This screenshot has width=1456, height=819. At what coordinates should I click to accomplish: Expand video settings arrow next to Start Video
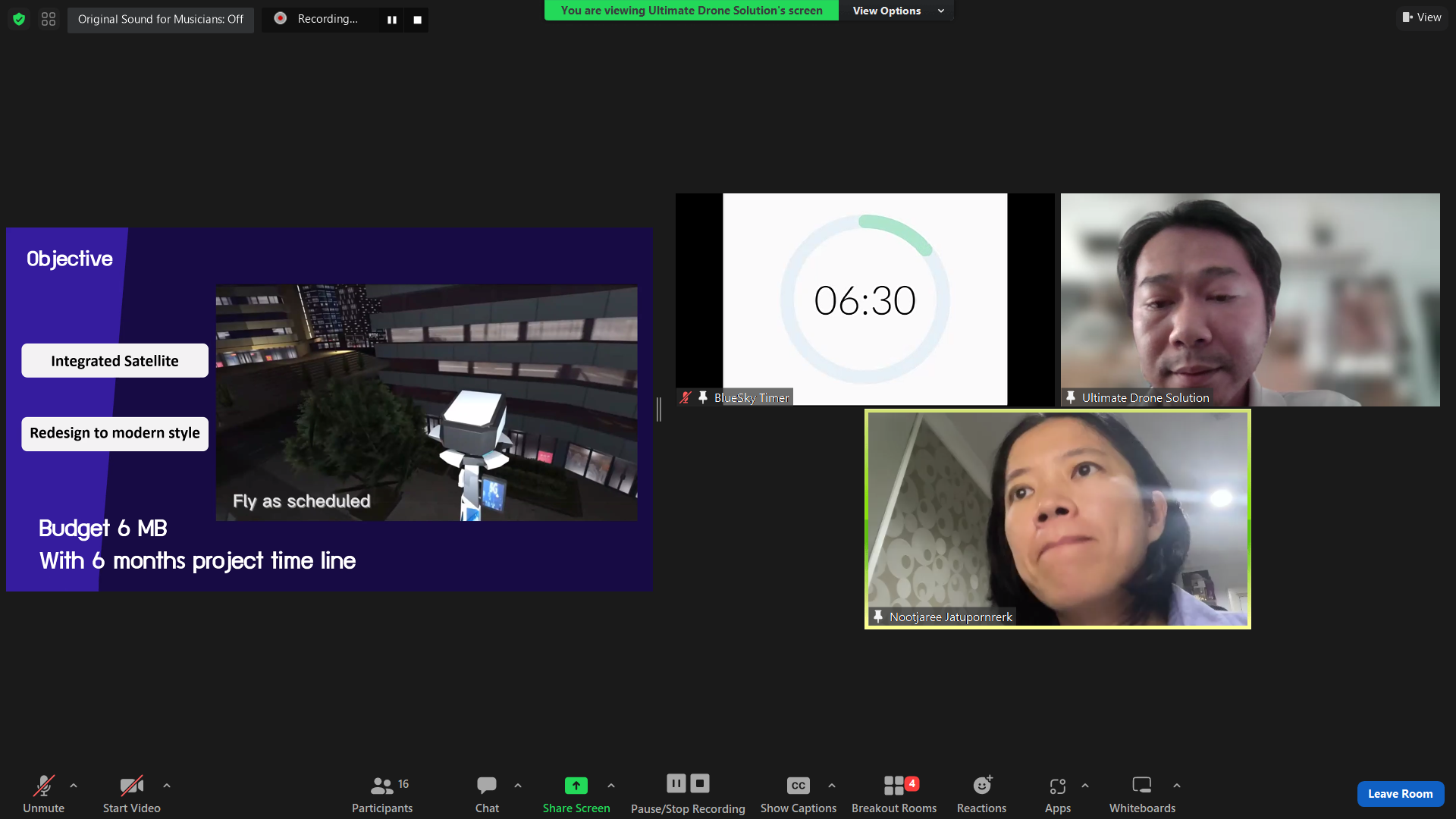pyautogui.click(x=167, y=786)
